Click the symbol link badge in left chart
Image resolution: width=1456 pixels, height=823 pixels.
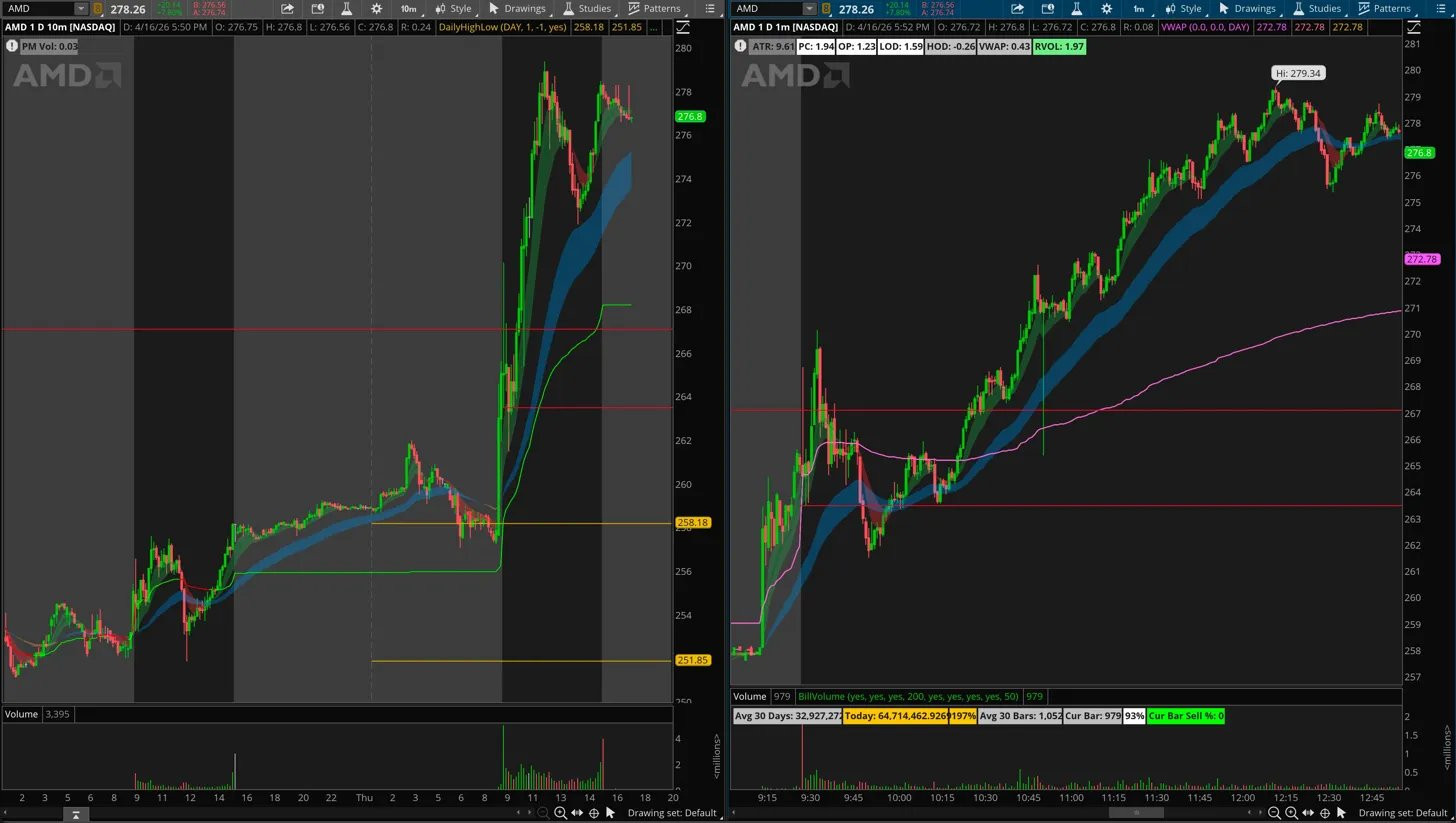(97, 9)
